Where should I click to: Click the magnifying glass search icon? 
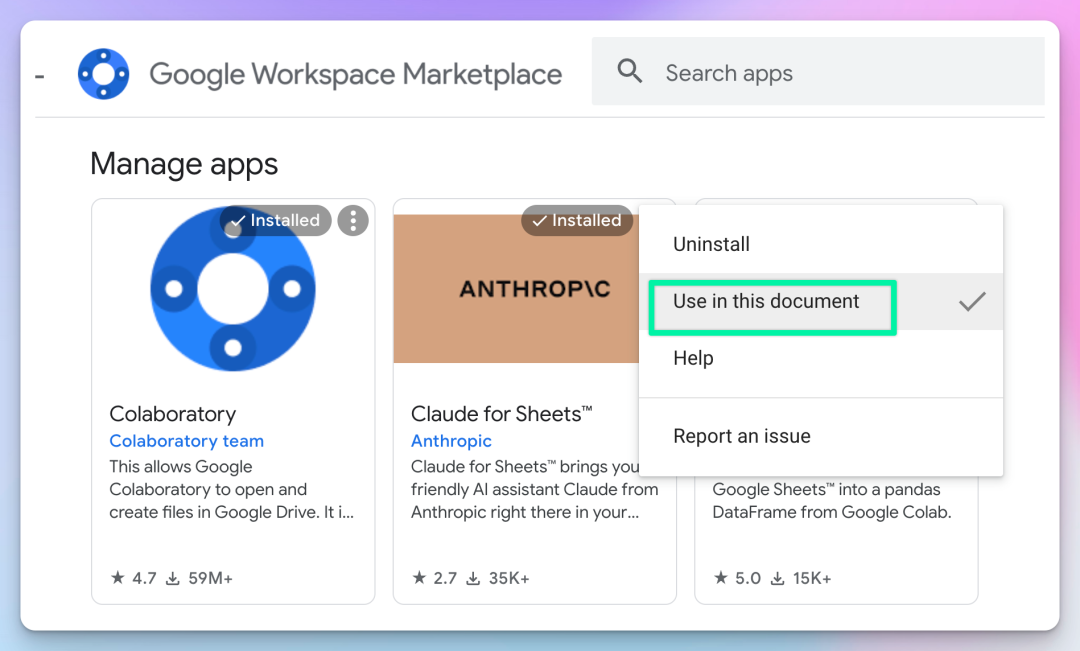point(630,72)
